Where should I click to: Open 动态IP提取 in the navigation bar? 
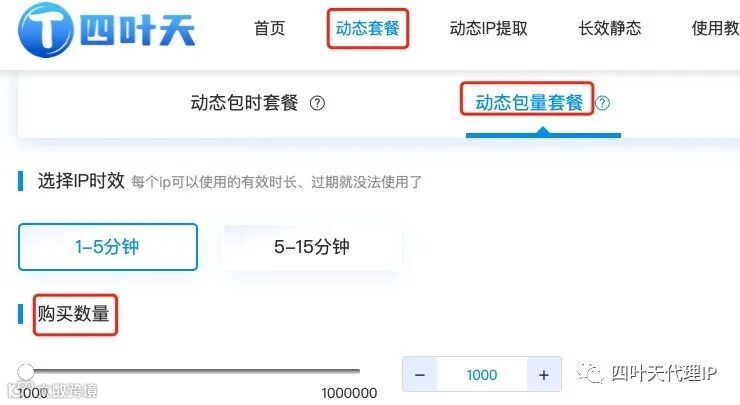(x=488, y=28)
